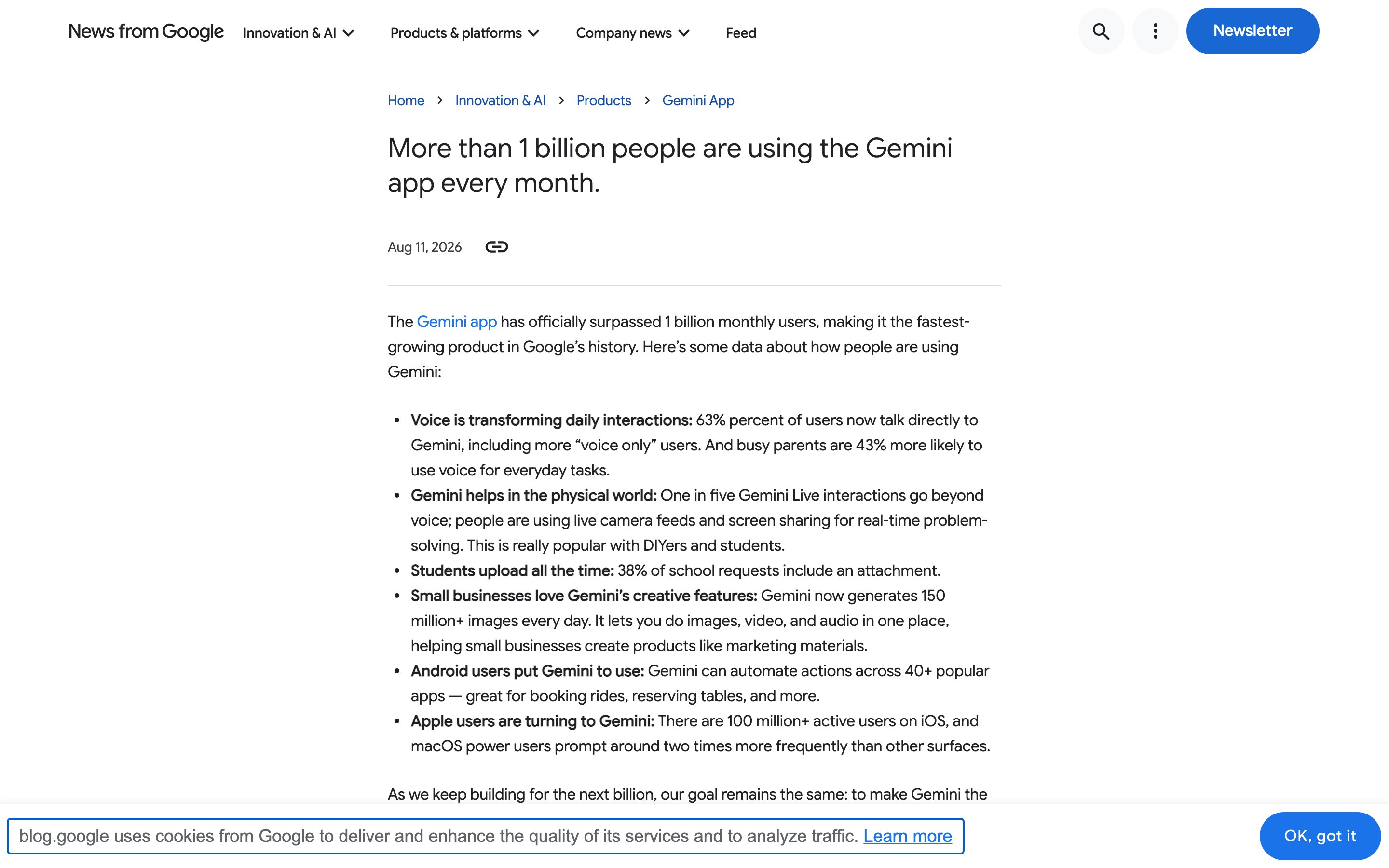Open the Gemini App breadcrumb link
Viewport: 1389px width, 868px height.
[x=698, y=100]
